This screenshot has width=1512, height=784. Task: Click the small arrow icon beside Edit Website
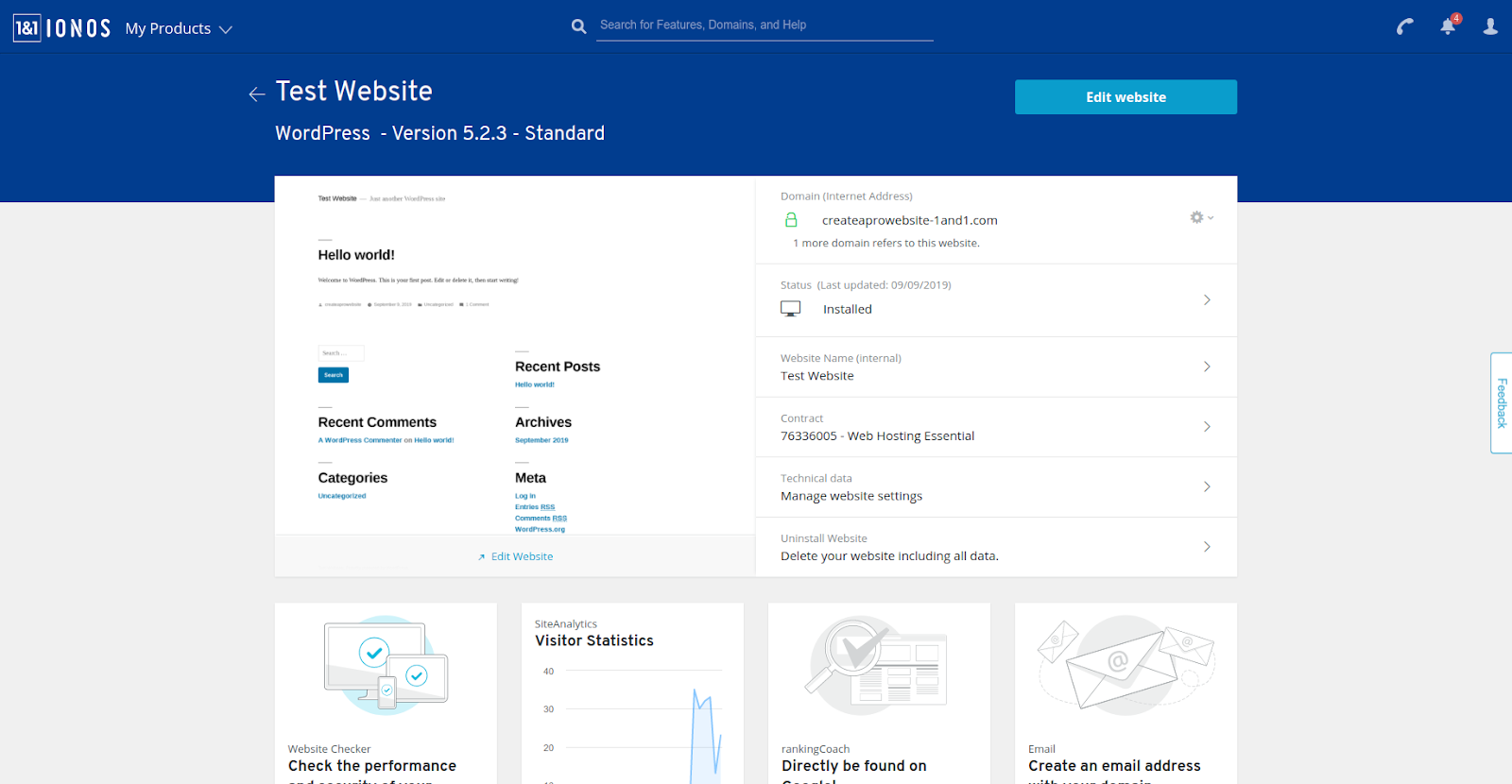[x=482, y=557]
